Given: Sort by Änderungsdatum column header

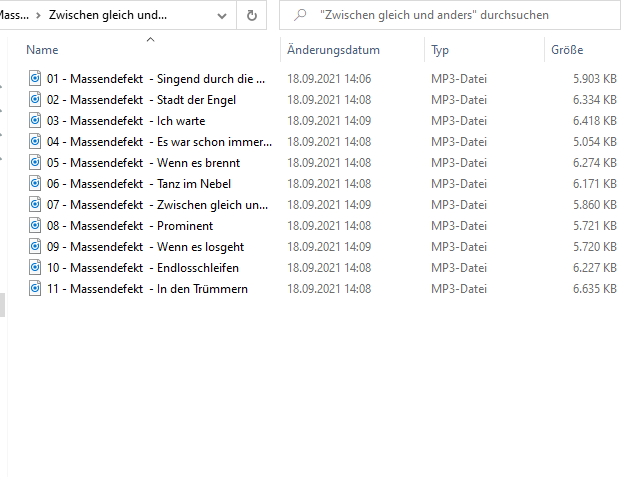Looking at the screenshot, I should point(333,50).
